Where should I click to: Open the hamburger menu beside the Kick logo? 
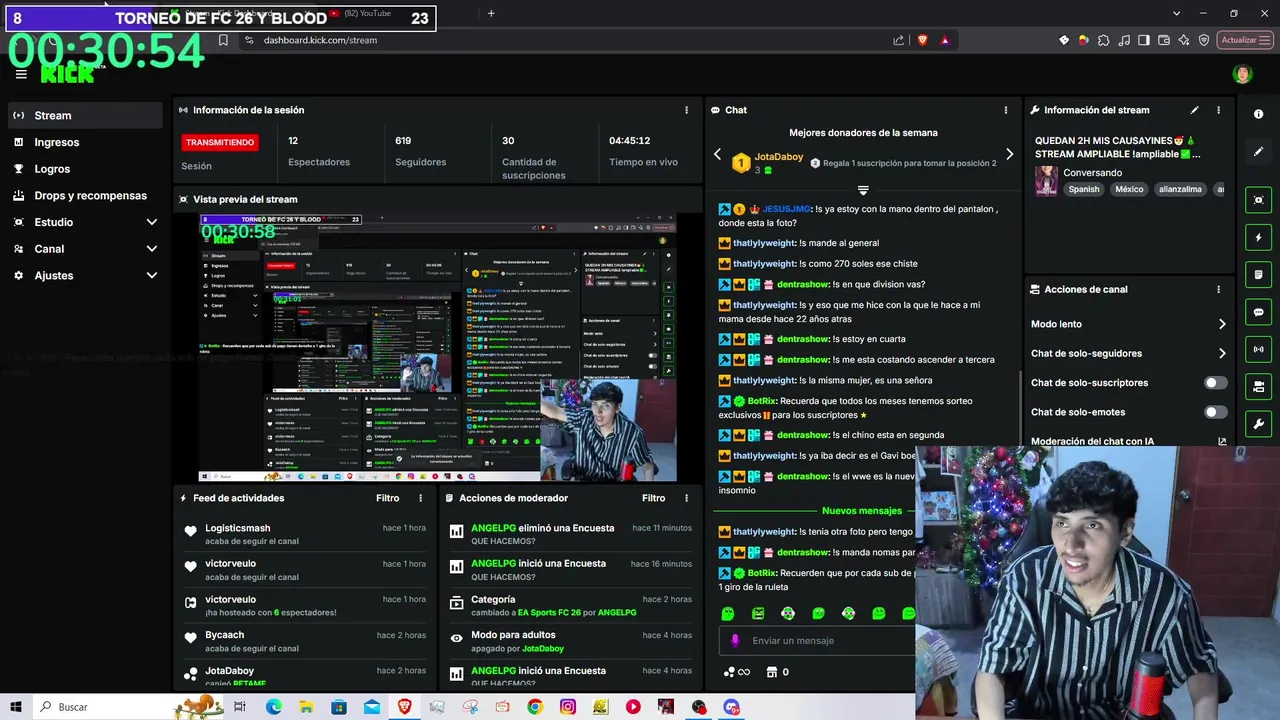21,74
